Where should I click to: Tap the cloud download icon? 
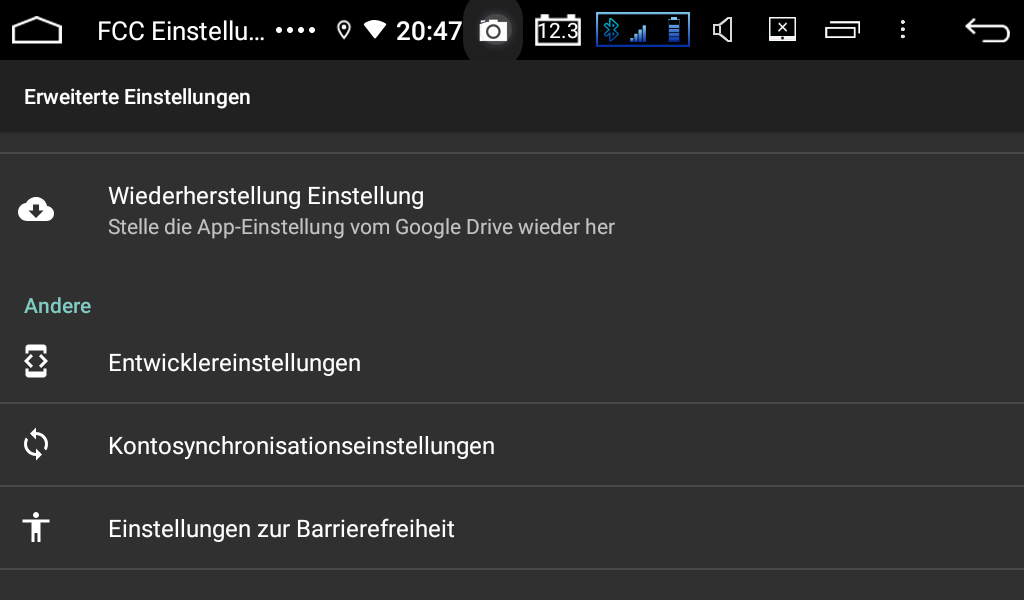36,210
